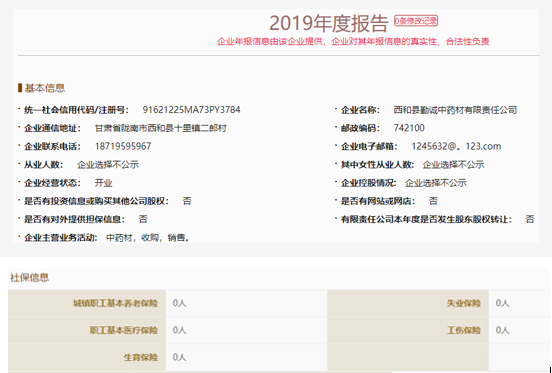Select the 2019年度报告 title
Image resolution: width=552 pixels, height=373 pixels.
[x=328, y=24]
